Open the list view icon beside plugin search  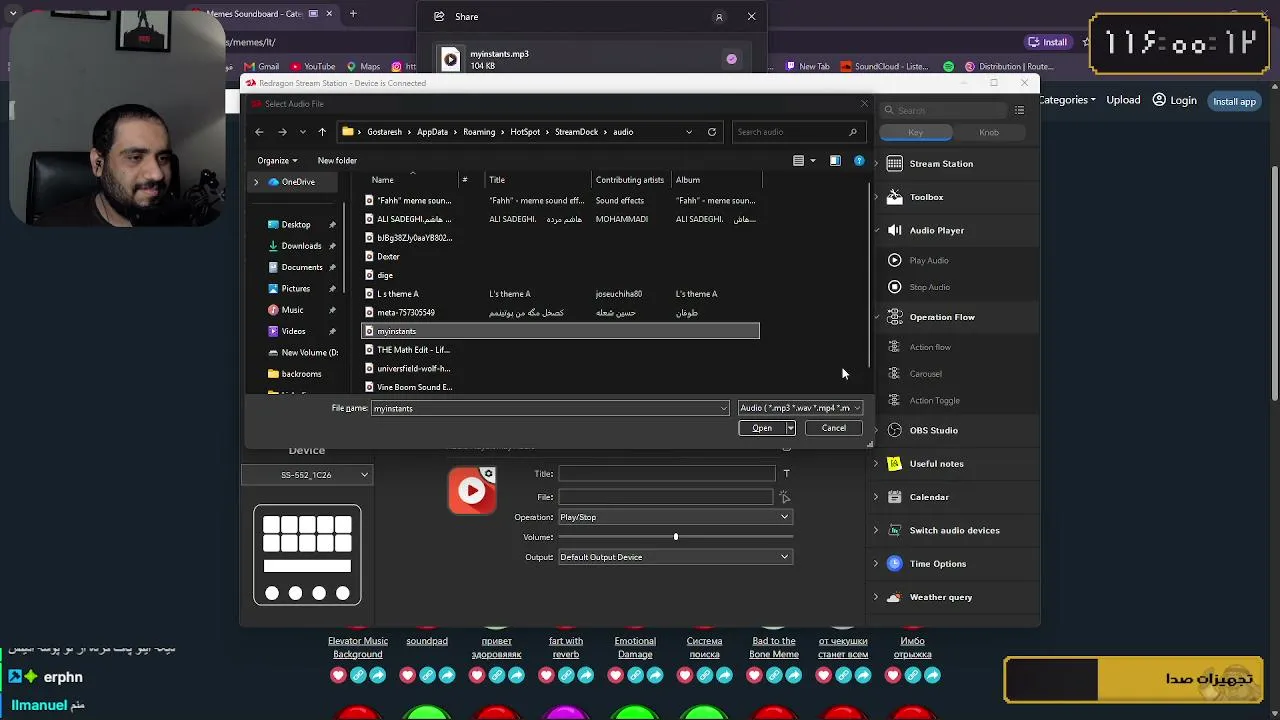pyautogui.click(x=1019, y=110)
